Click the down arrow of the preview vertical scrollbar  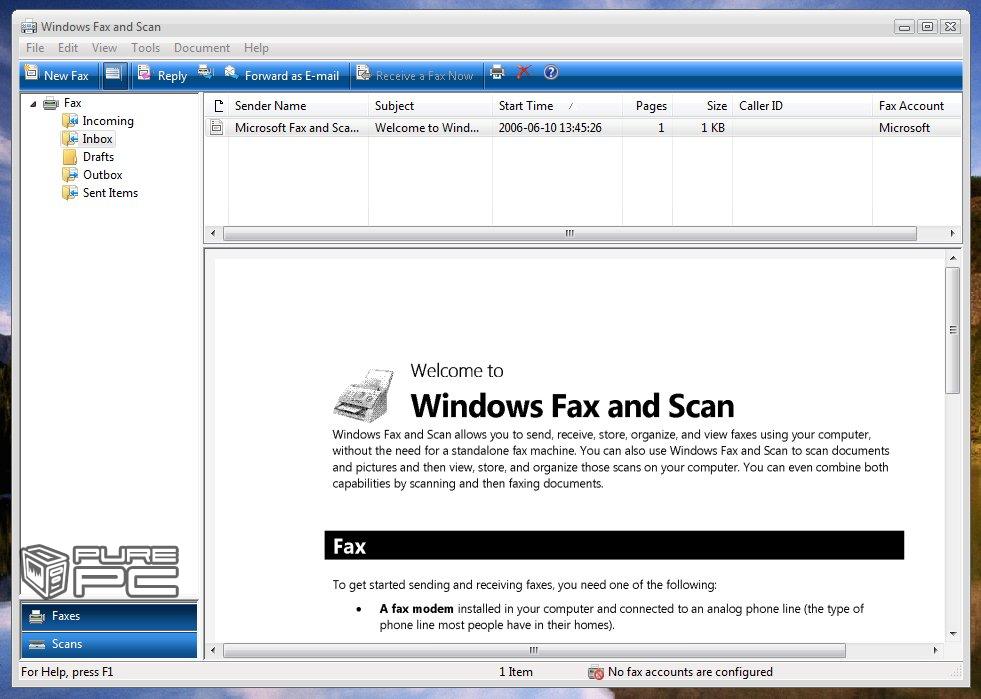[953, 633]
